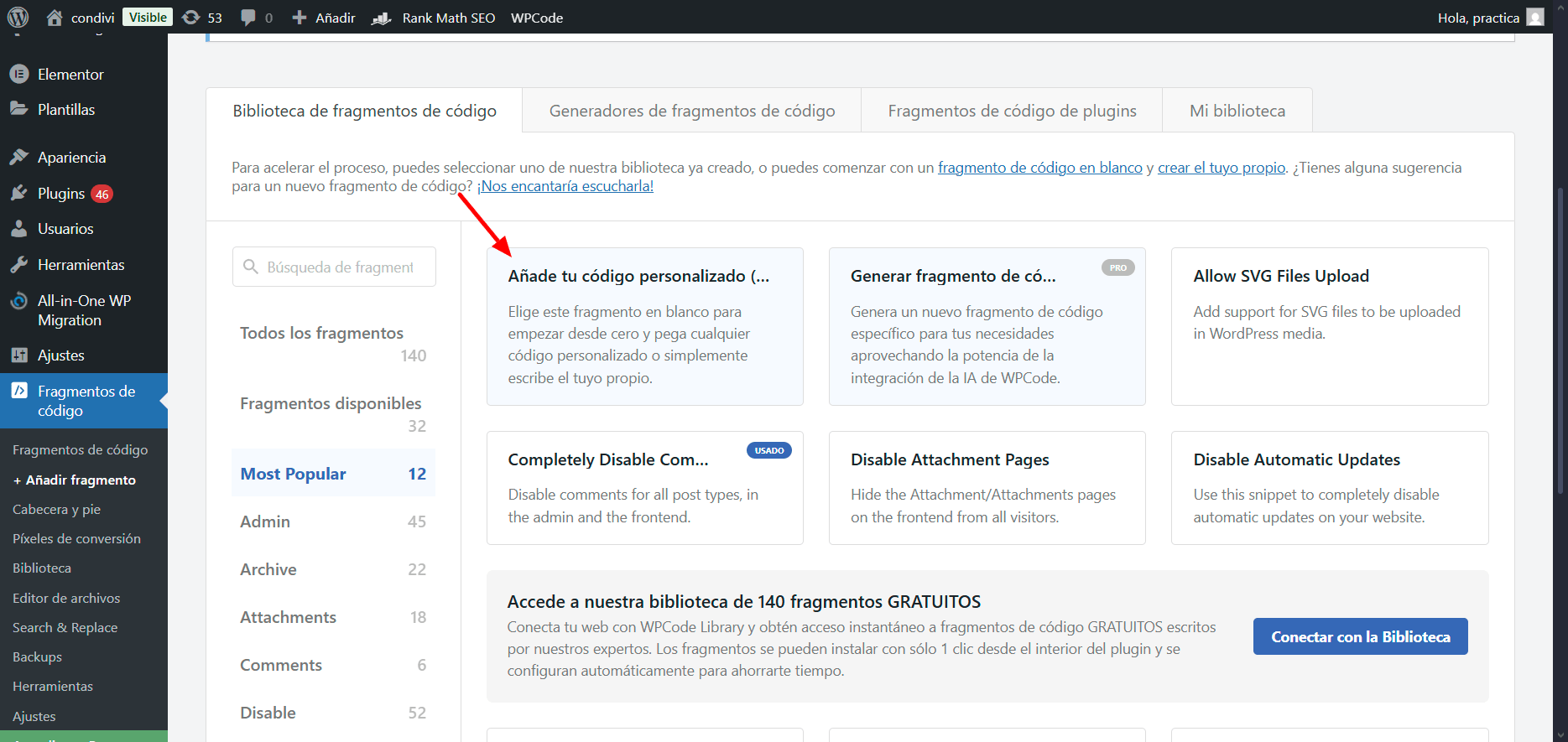The image size is (1568, 742).
Task: Open Cabecera y pie submenu item
Action: coord(56,509)
